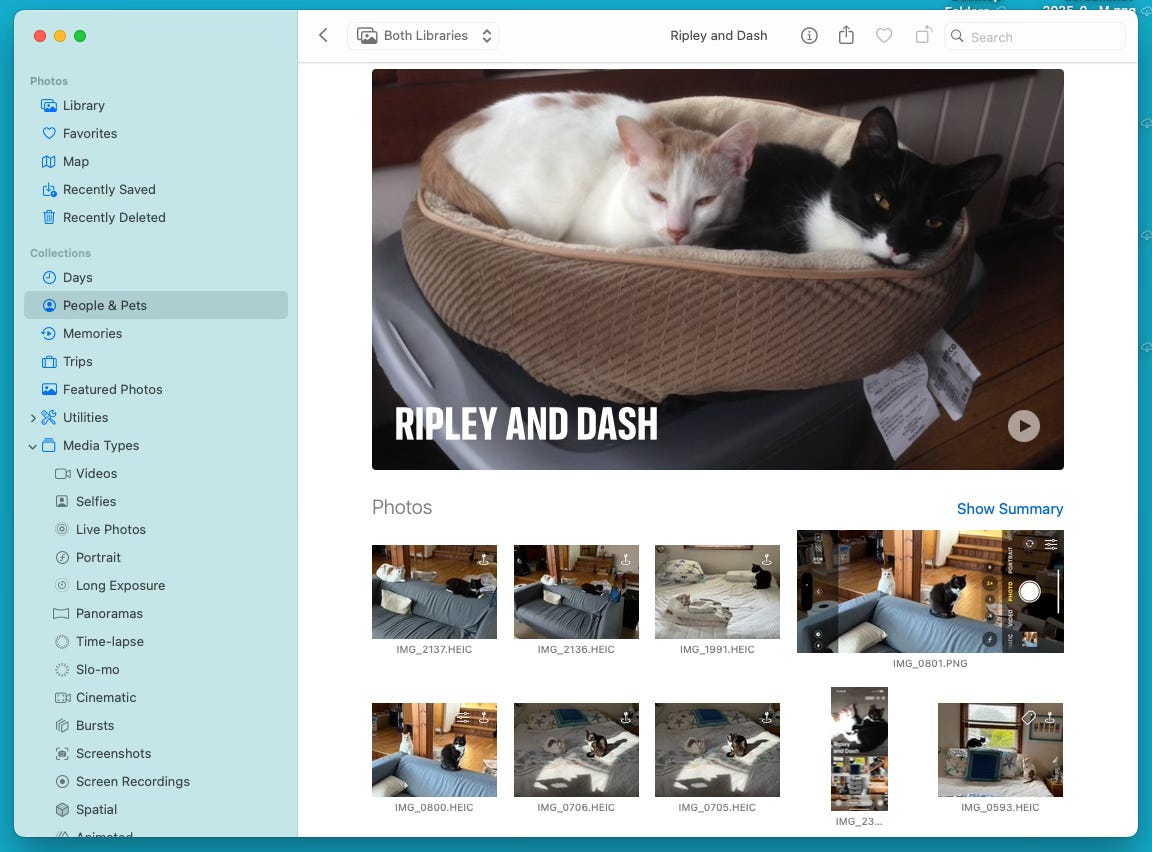Image resolution: width=1152 pixels, height=852 pixels.
Task: Click the Days clock icon
Action: [49, 278]
